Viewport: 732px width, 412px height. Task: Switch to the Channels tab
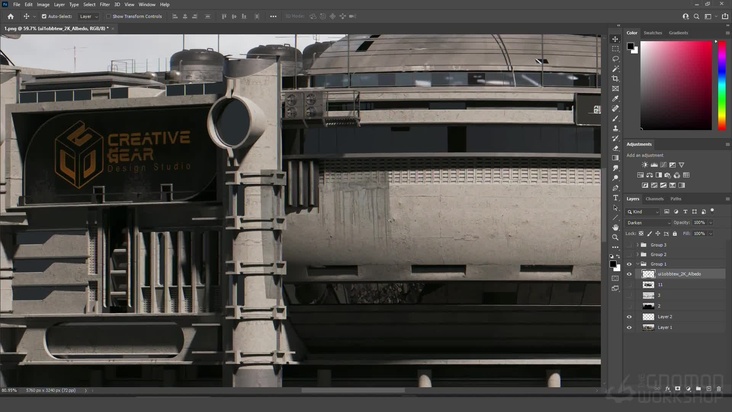[x=655, y=199]
